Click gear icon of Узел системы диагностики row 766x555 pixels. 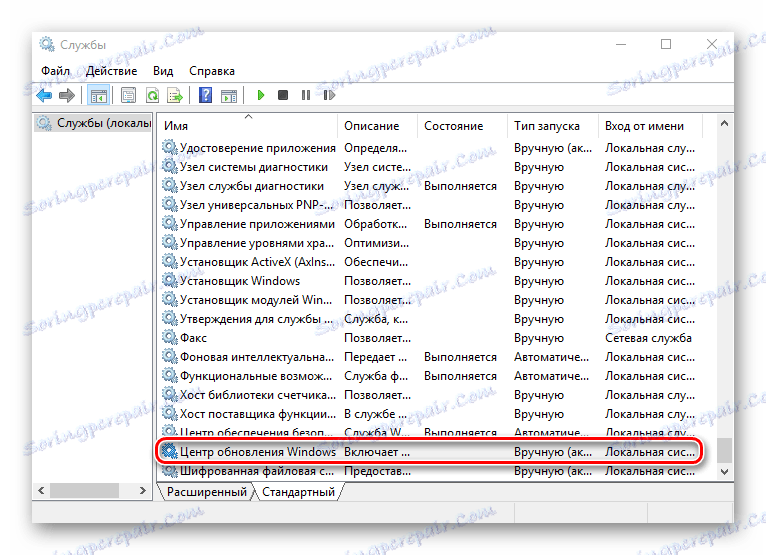coord(170,166)
